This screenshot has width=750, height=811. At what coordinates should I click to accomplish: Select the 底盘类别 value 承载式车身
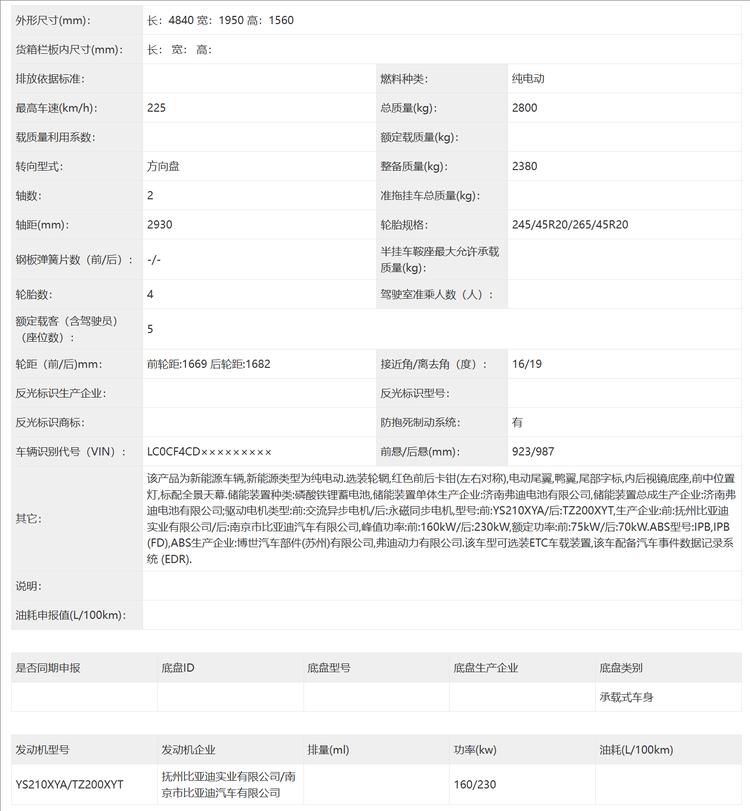pos(626,697)
